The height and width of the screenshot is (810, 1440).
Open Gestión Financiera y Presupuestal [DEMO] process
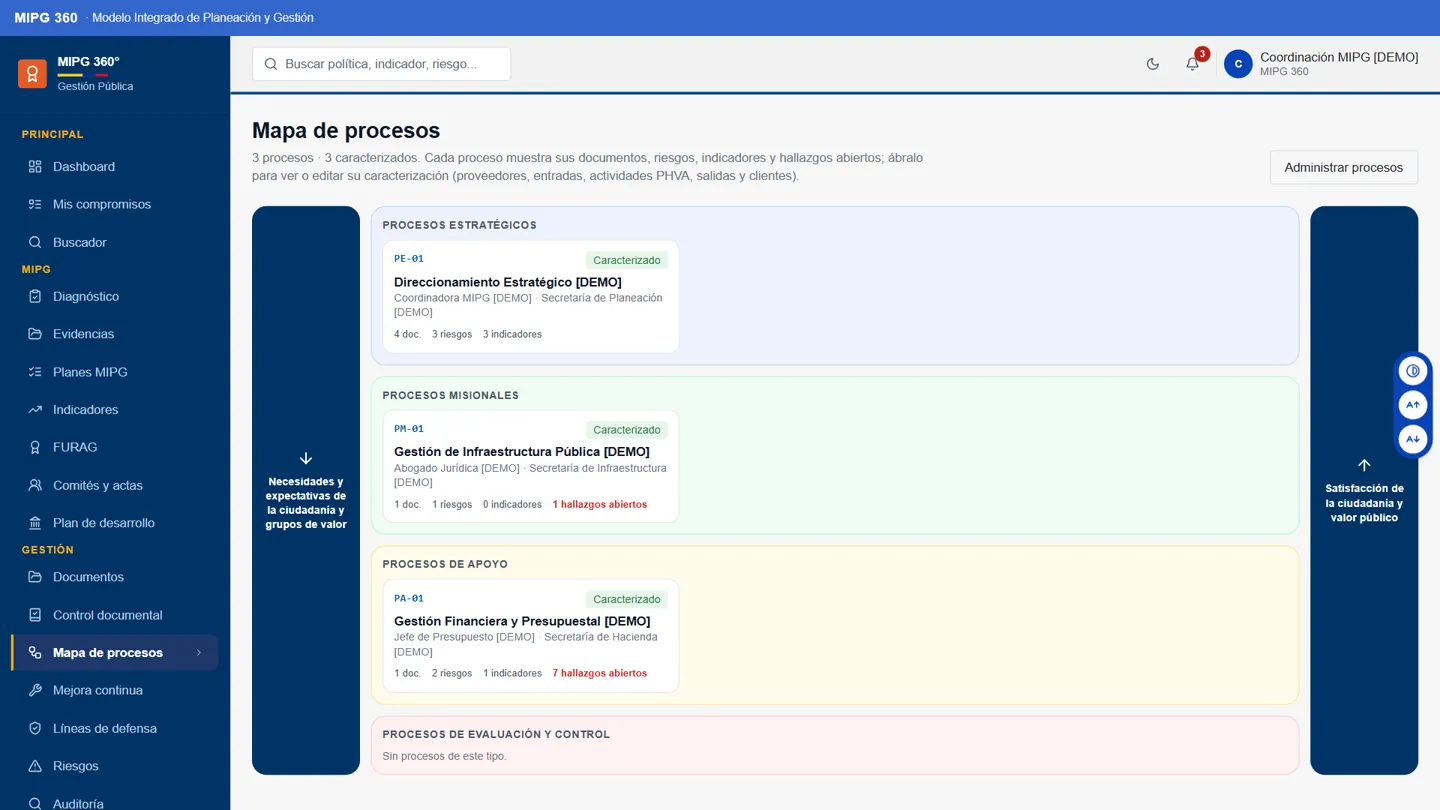pyautogui.click(x=531, y=636)
